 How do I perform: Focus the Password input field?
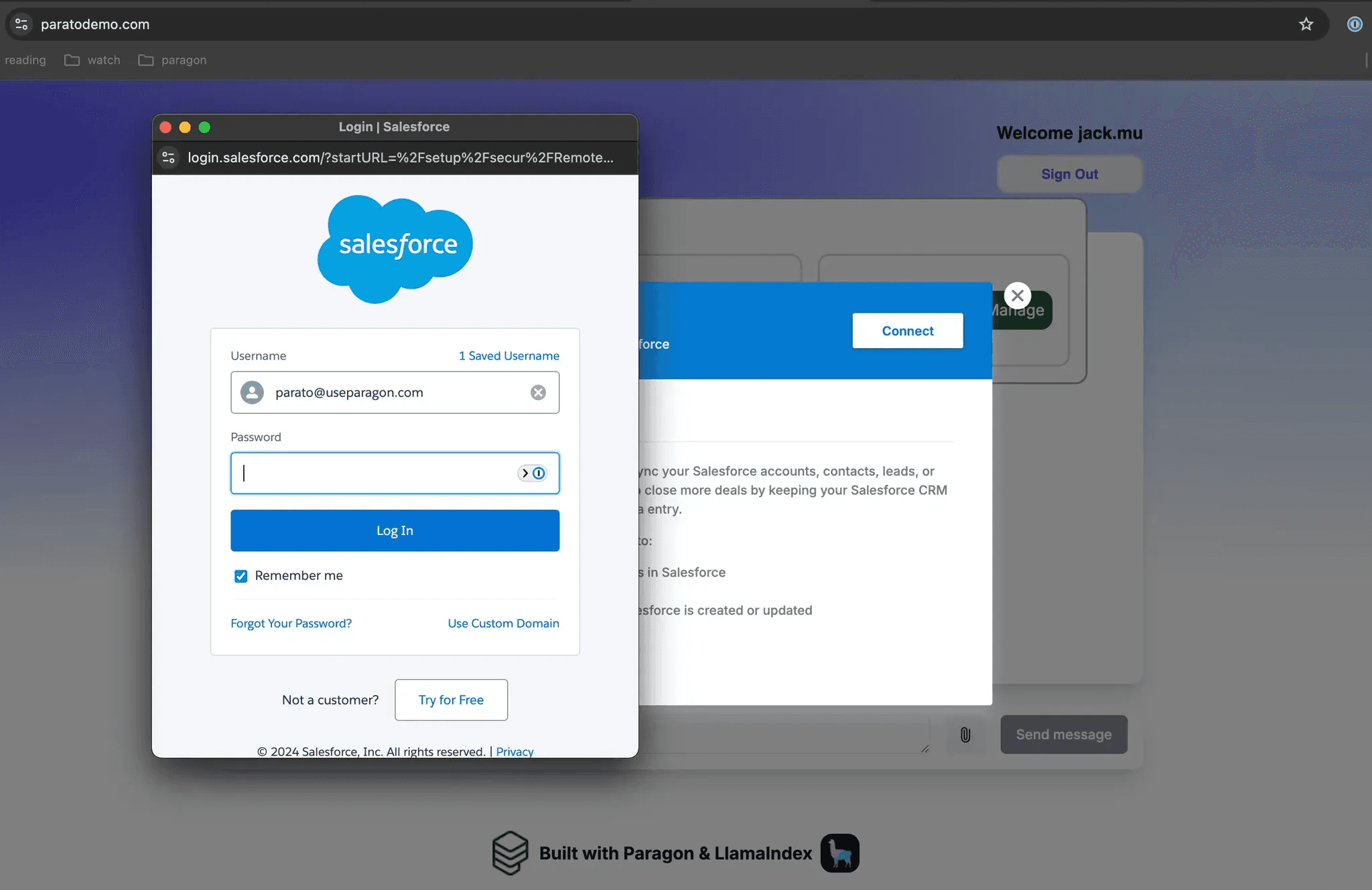point(375,473)
